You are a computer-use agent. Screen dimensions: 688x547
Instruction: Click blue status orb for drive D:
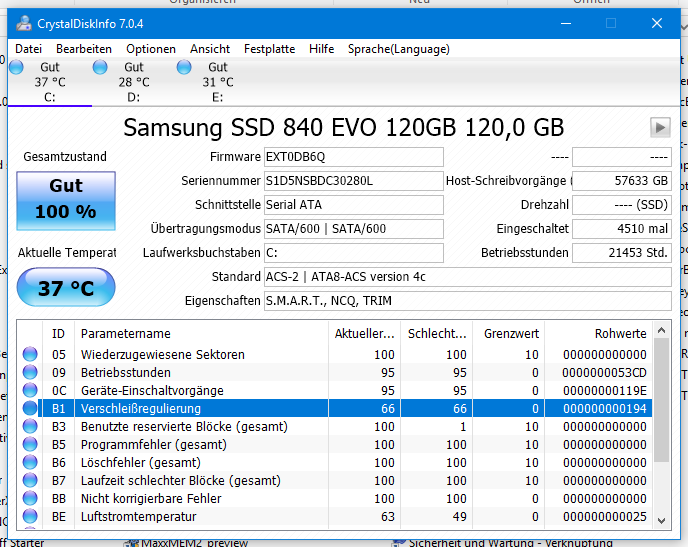point(100,68)
